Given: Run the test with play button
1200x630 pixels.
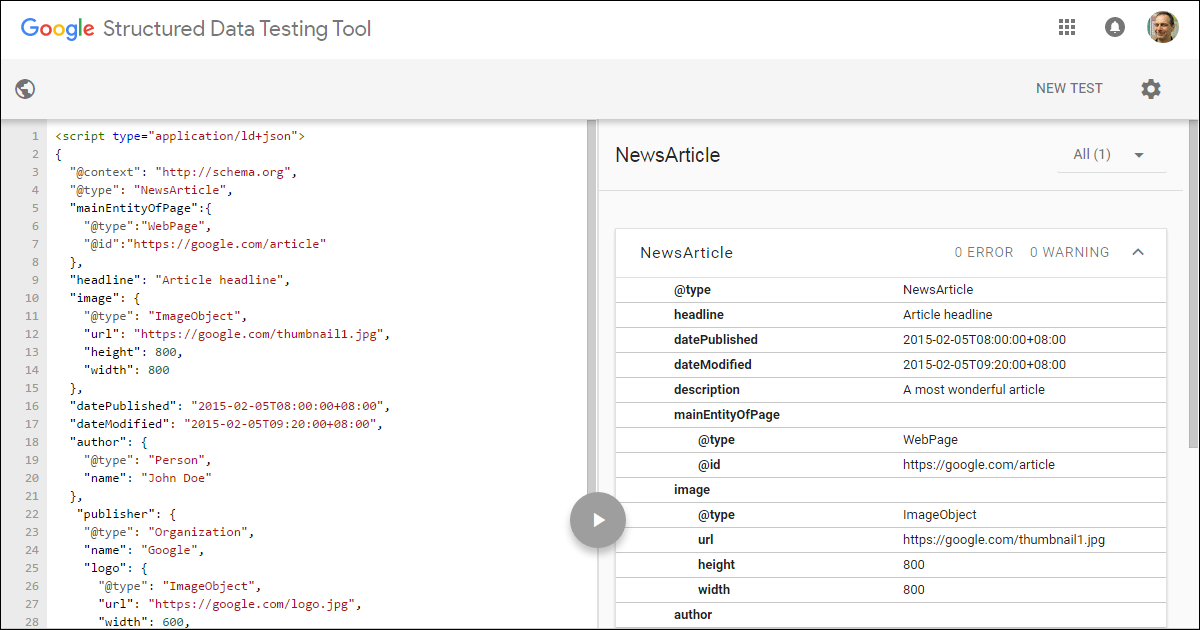Looking at the screenshot, I should pos(598,520).
